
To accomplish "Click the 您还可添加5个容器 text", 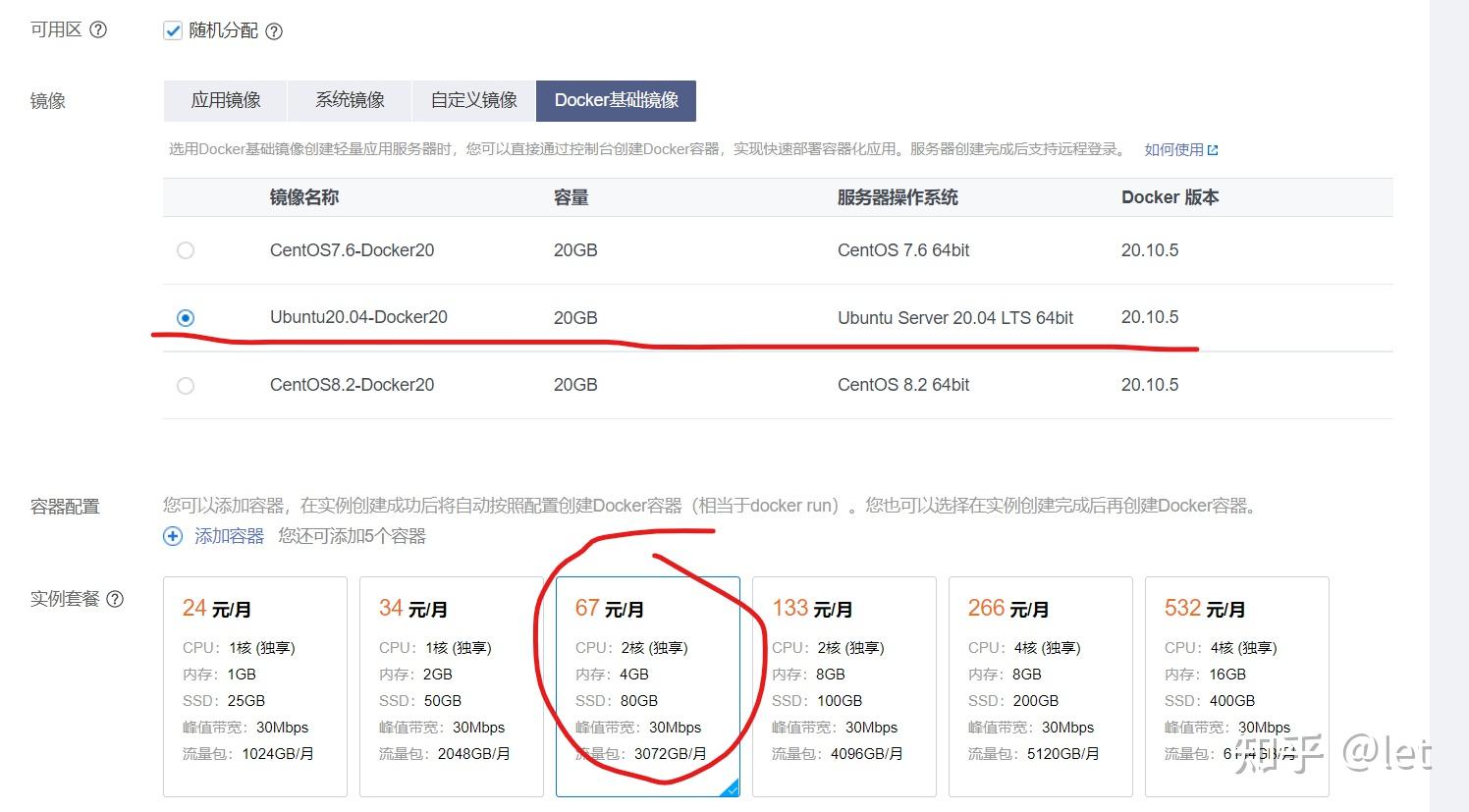I will pos(352,536).
